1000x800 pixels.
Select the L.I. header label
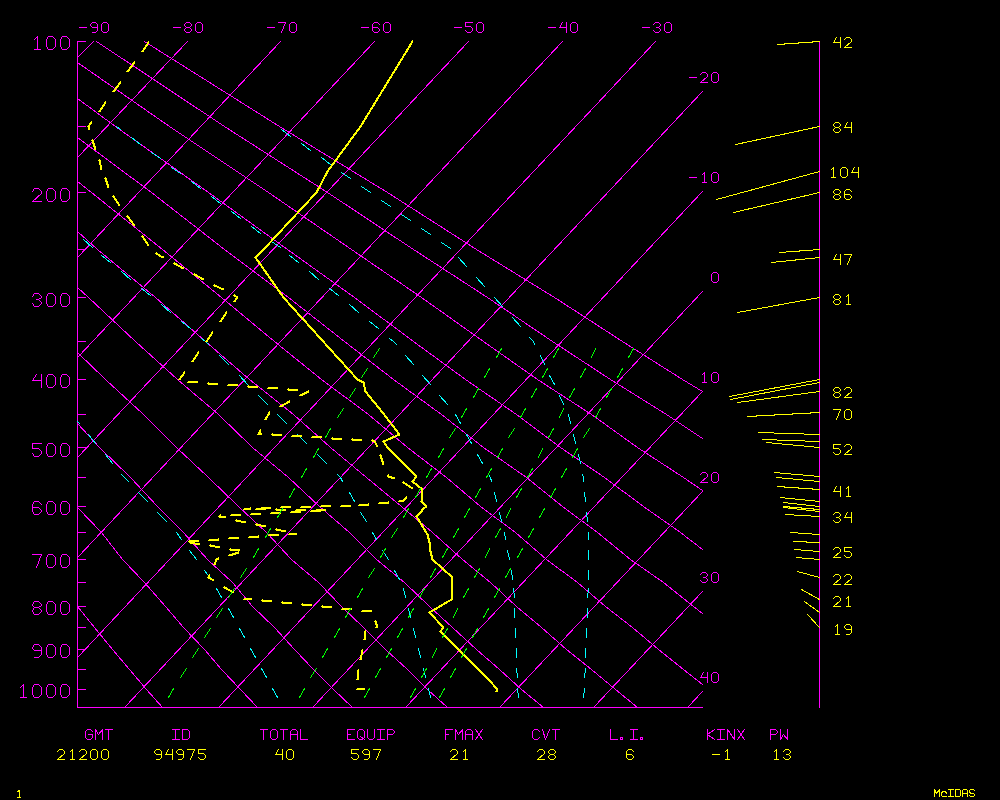[x=627, y=735]
